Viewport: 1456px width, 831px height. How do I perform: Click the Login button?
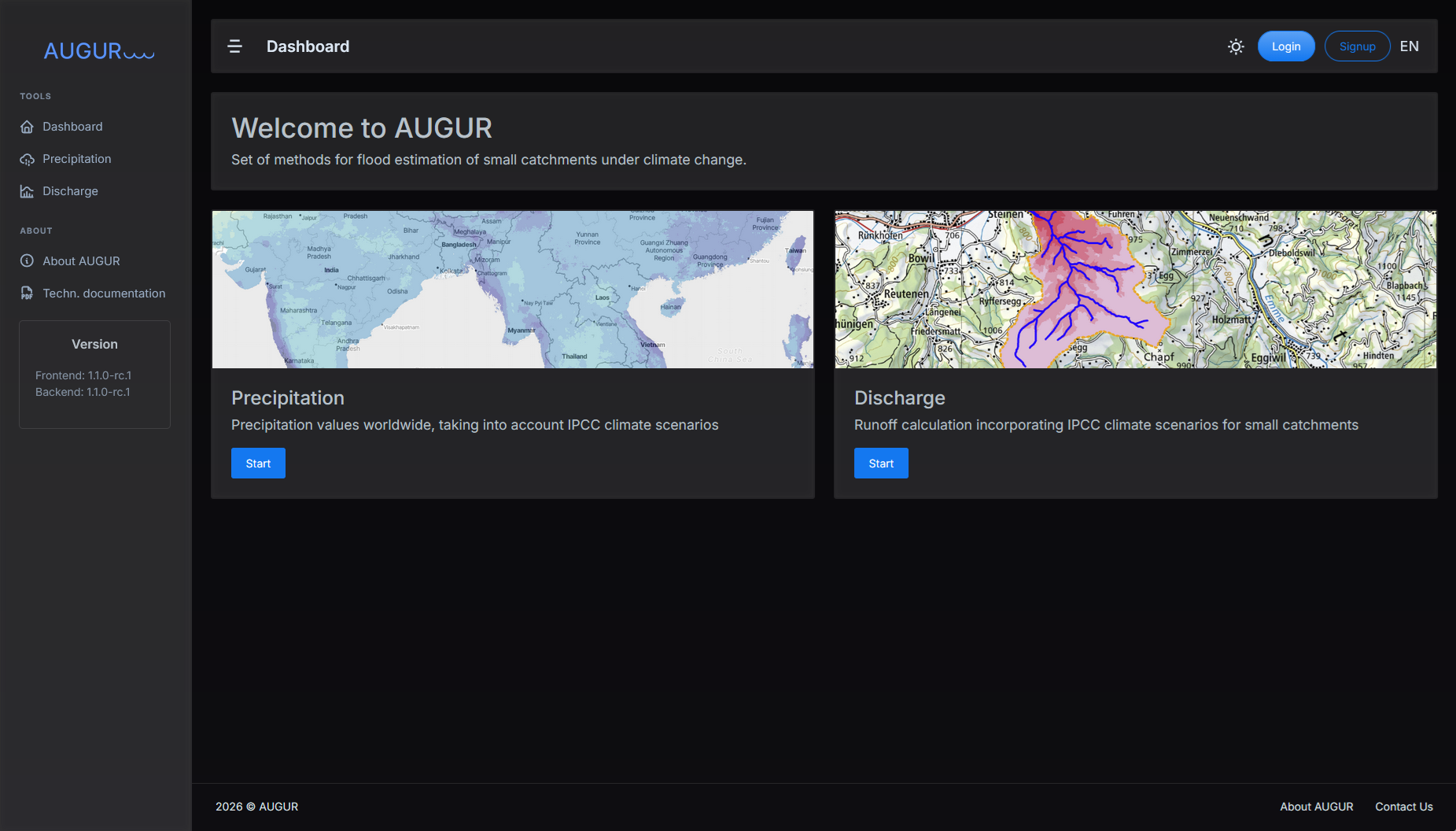(x=1286, y=46)
